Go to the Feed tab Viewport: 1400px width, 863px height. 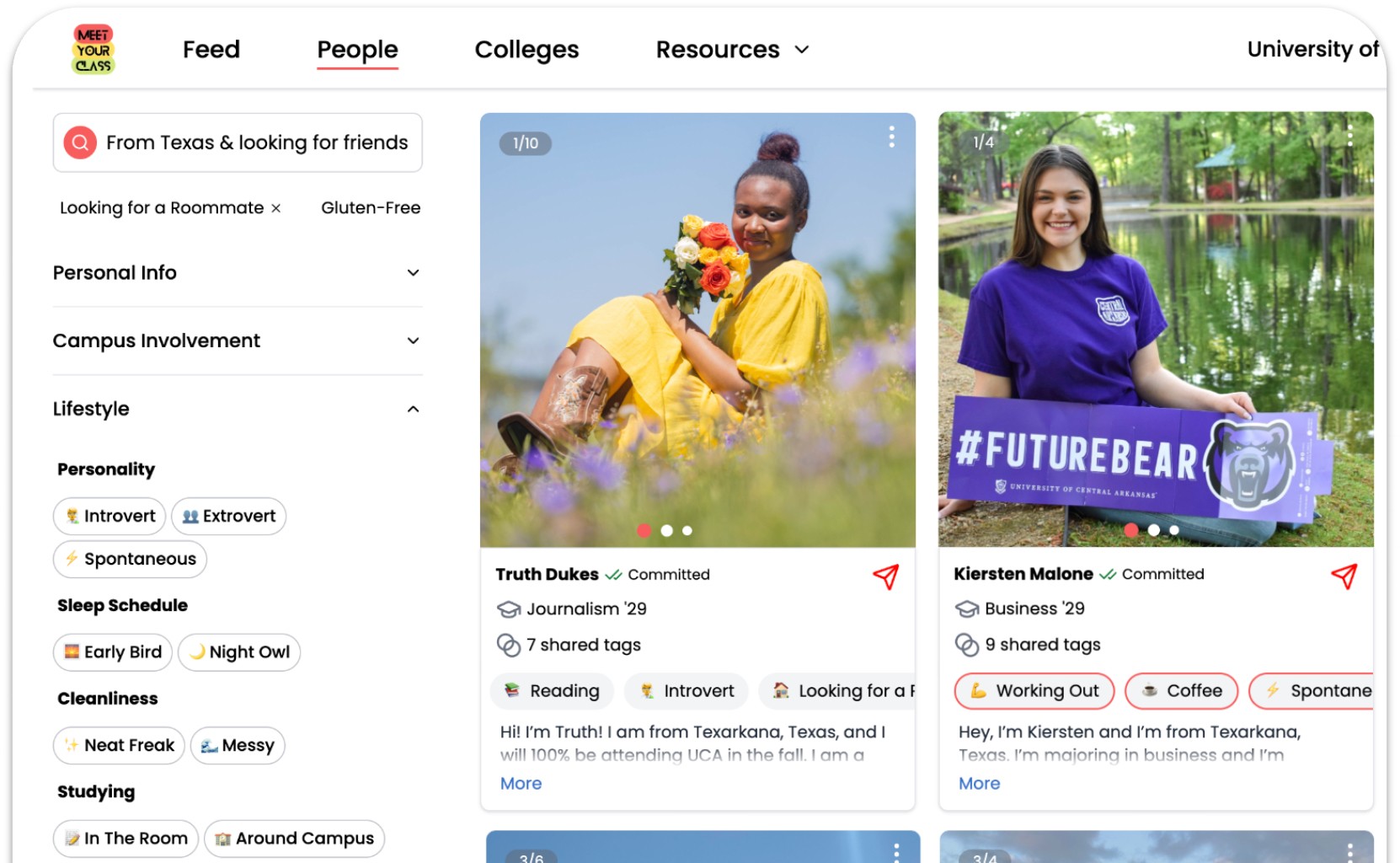point(211,50)
